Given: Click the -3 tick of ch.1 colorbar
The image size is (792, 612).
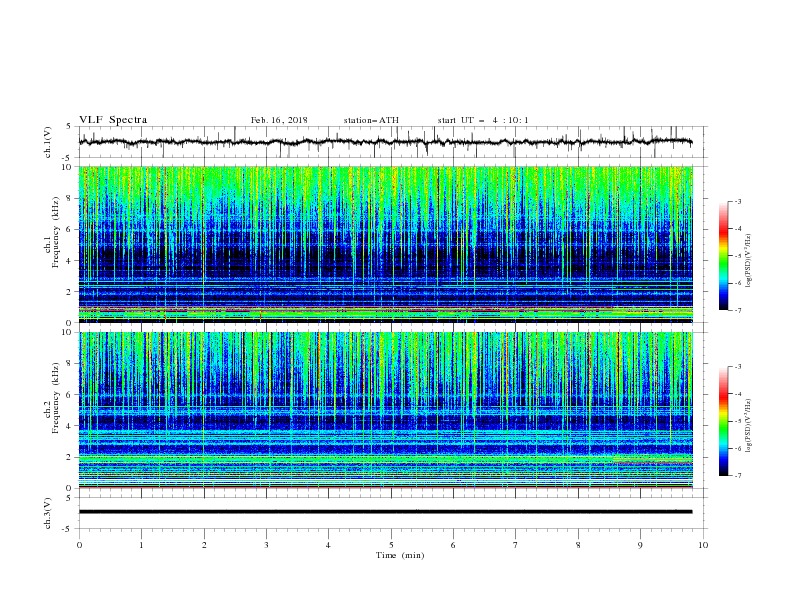Looking at the screenshot, I should click(x=737, y=201).
